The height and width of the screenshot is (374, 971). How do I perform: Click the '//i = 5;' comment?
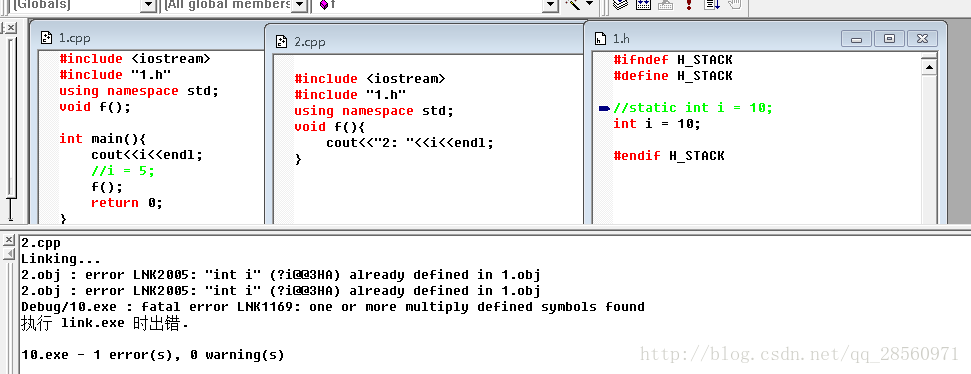(123, 171)
